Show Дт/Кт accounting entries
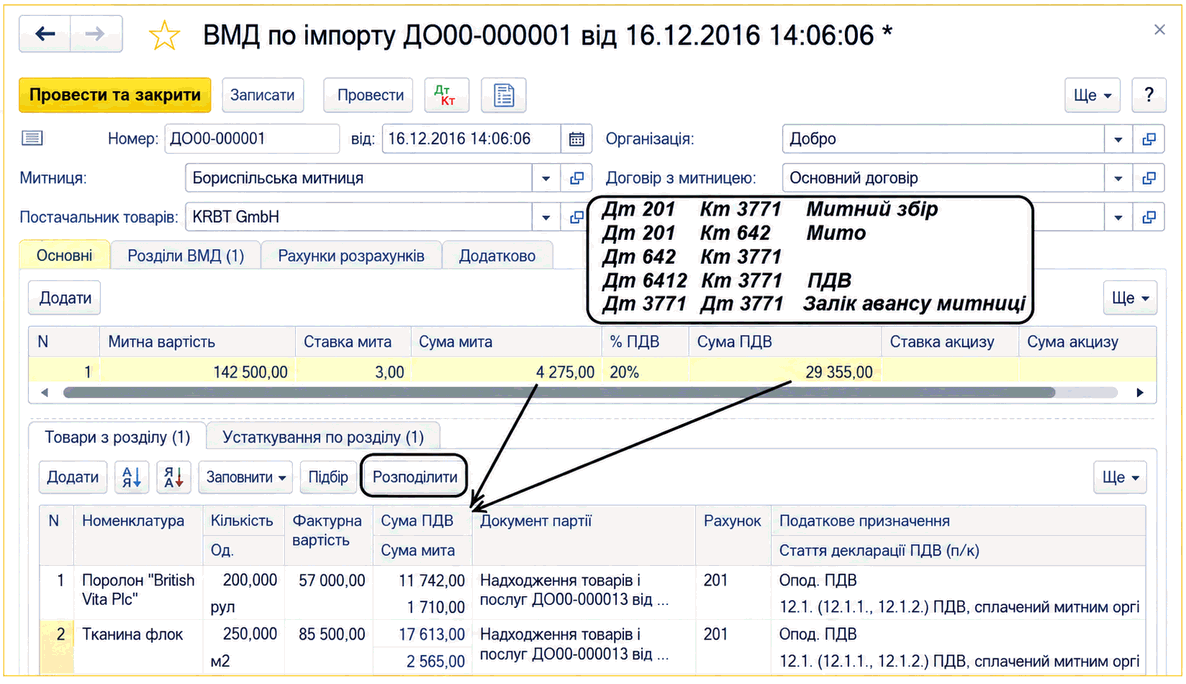Viewport: 1186px width, 684px height. [446, 95]
